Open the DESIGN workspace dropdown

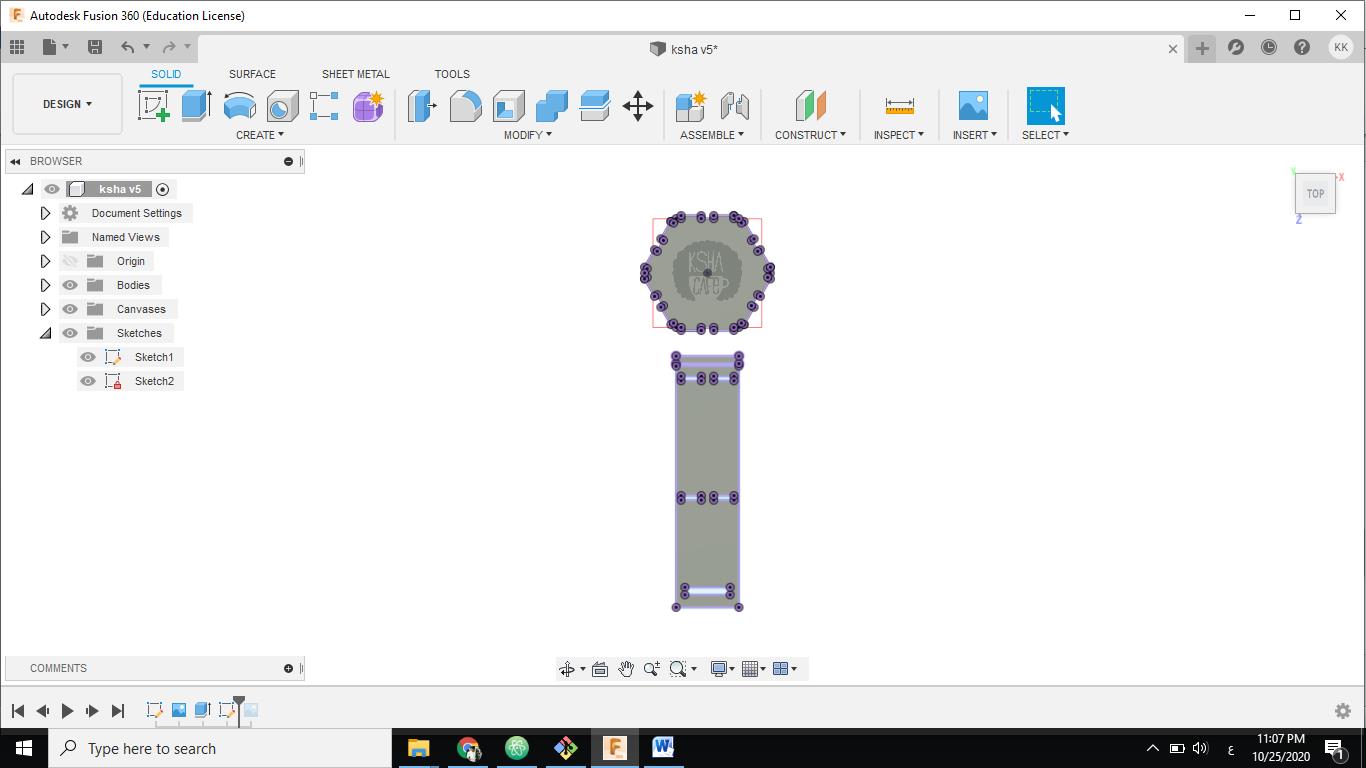click(x=67, y=104)
